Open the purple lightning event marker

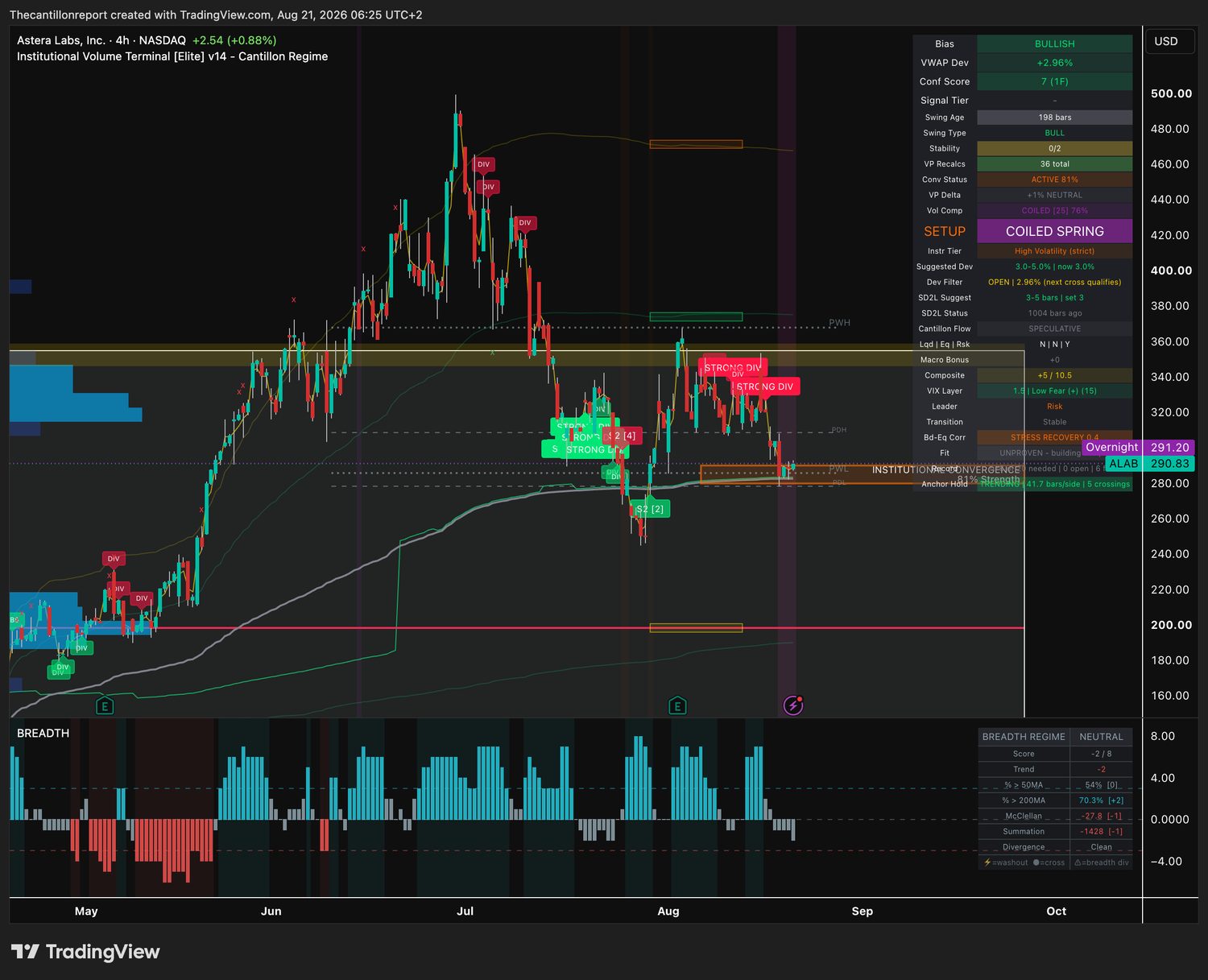tap(793, 706)
